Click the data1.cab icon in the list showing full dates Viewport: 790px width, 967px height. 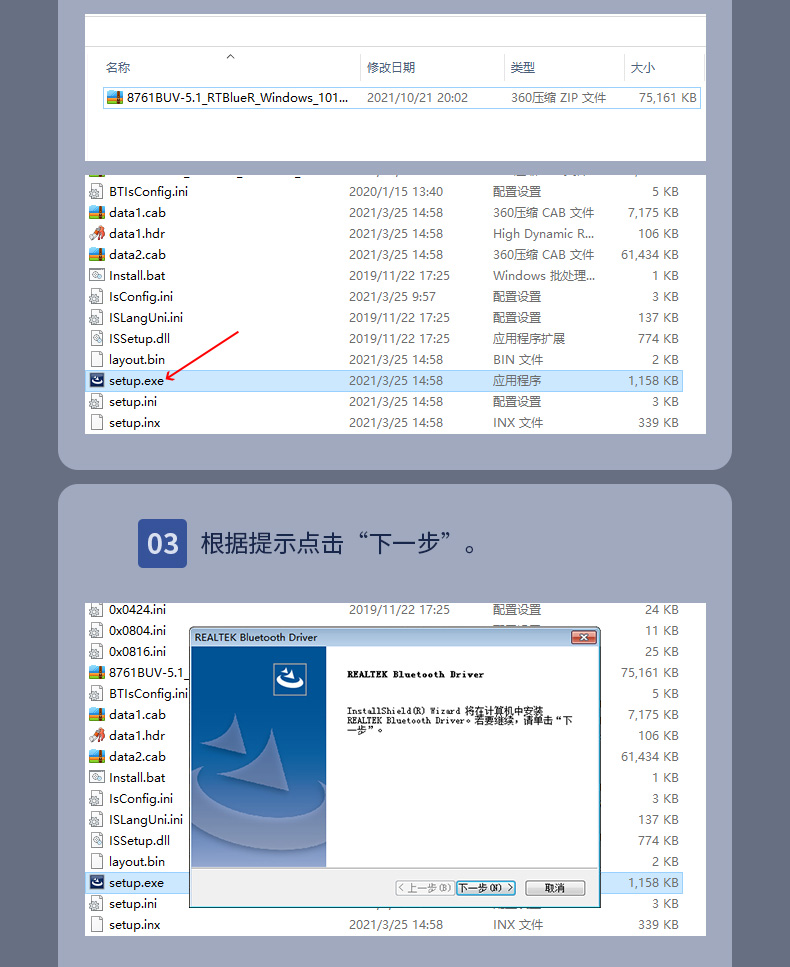pyautogui.click(x=97, y=213)
